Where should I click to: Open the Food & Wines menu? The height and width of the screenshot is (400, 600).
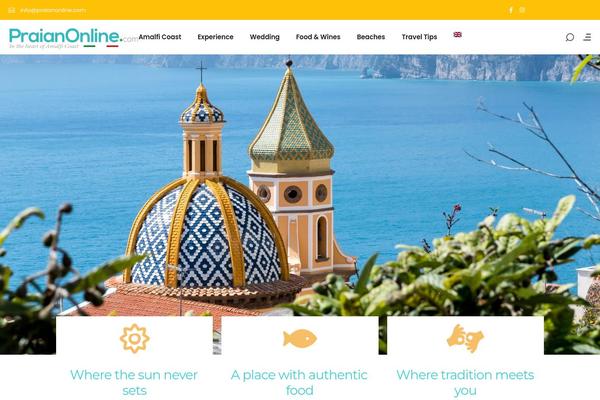pos(318,37)
